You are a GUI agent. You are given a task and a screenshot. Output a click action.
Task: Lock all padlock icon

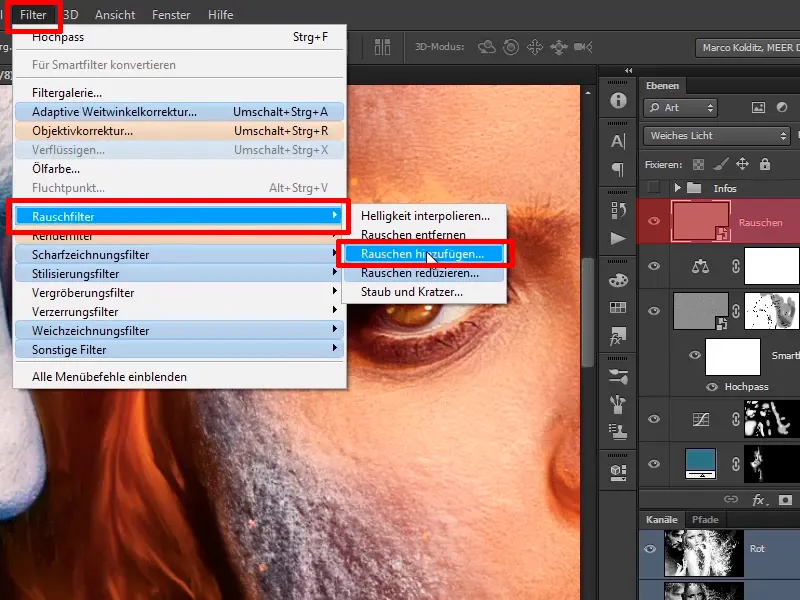click(764, 164)
